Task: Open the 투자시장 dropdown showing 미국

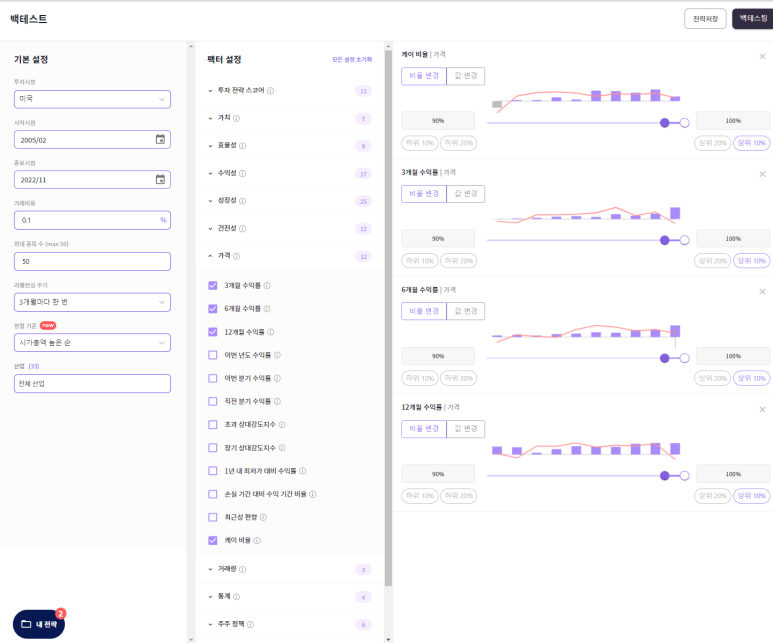Action: [92, 99]
